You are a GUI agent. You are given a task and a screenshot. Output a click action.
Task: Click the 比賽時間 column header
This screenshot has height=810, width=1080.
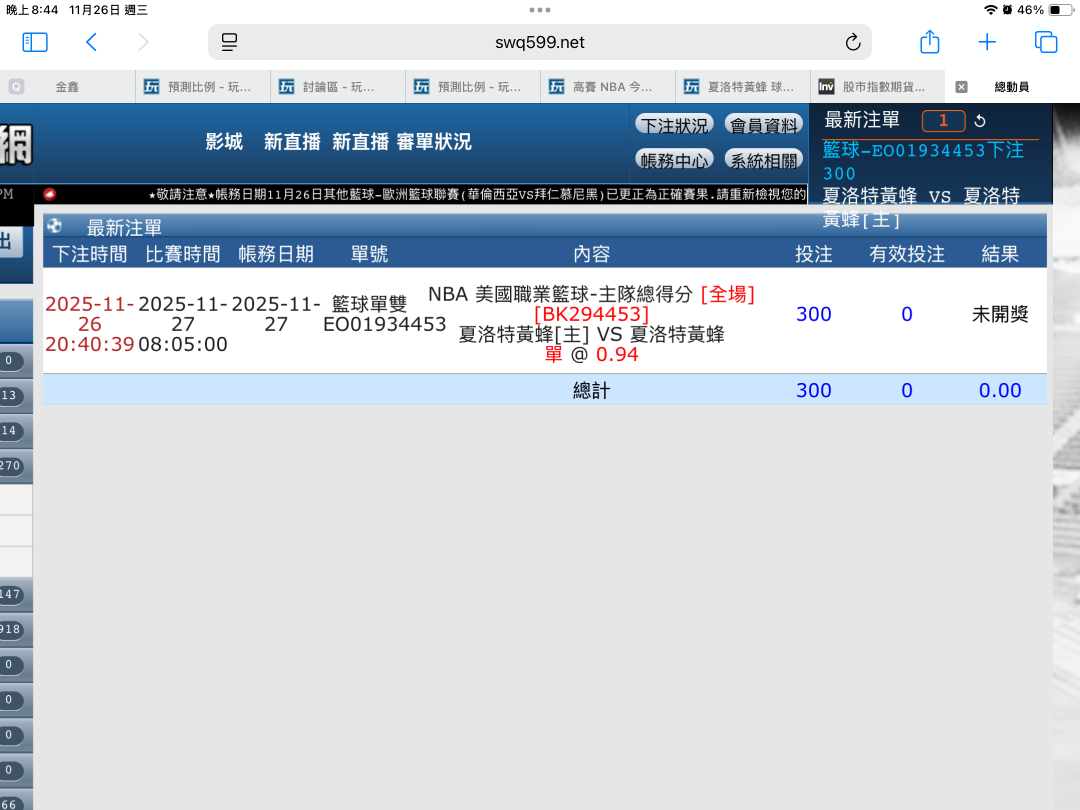(x=183, y=254)
